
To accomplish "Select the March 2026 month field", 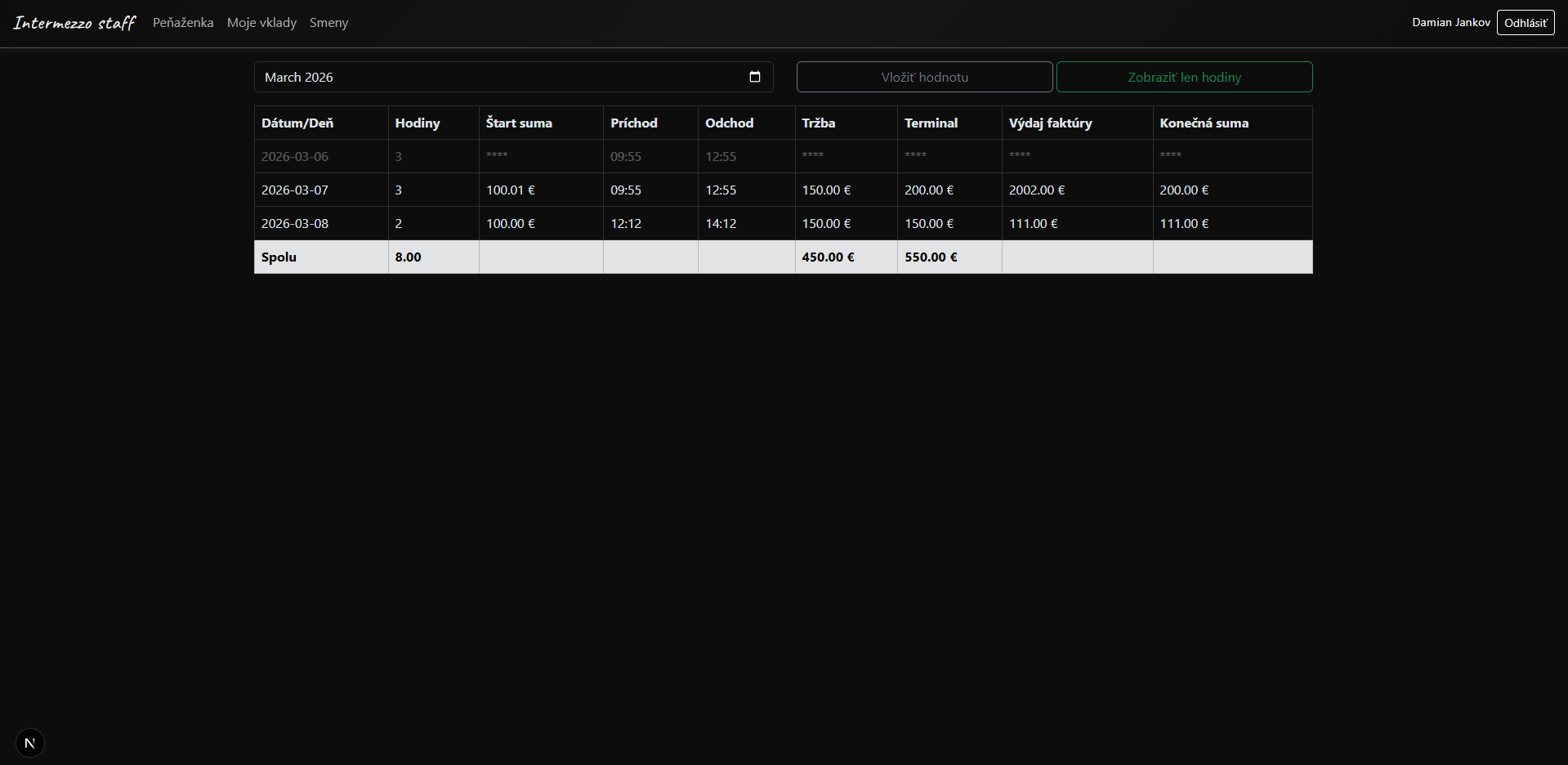I will [x=490, y=76].
